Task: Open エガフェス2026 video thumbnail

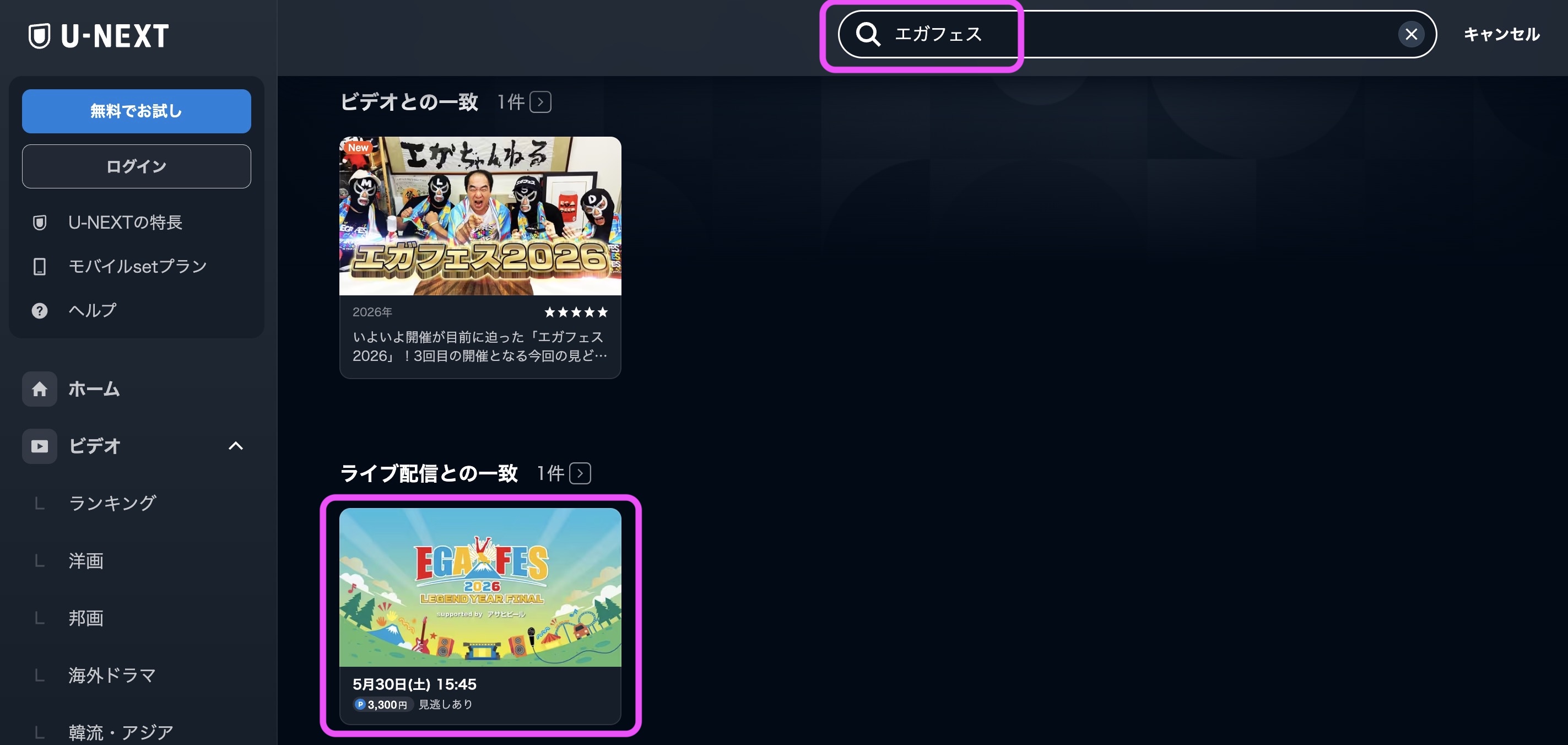Action: tap(480, 216)
